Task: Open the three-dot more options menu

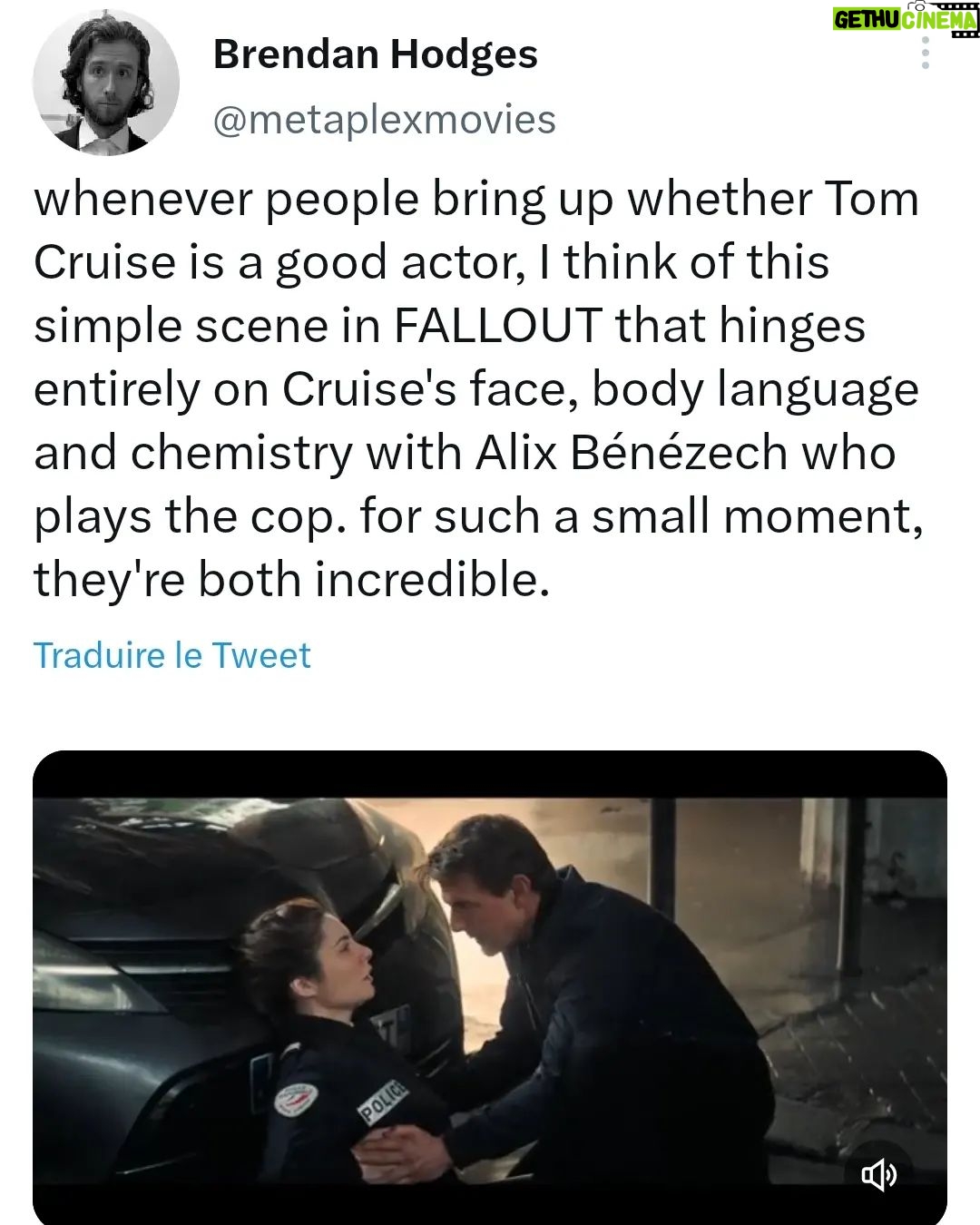Action: coord(925,54)
